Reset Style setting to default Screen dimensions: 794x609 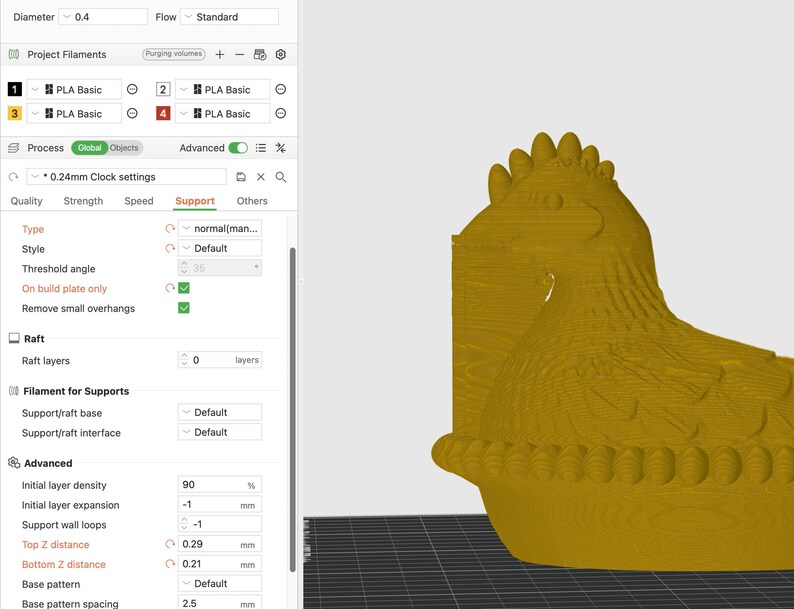(x=170, y=249)
